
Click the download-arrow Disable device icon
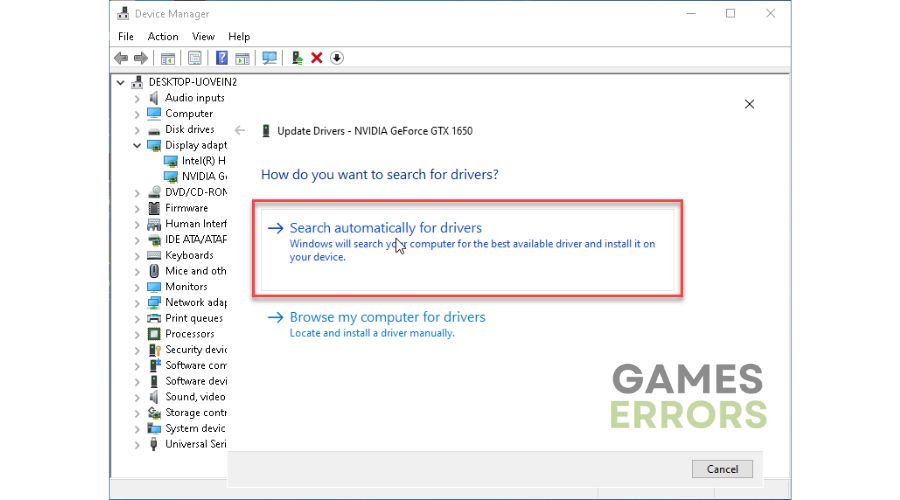[x=337, y=58]
